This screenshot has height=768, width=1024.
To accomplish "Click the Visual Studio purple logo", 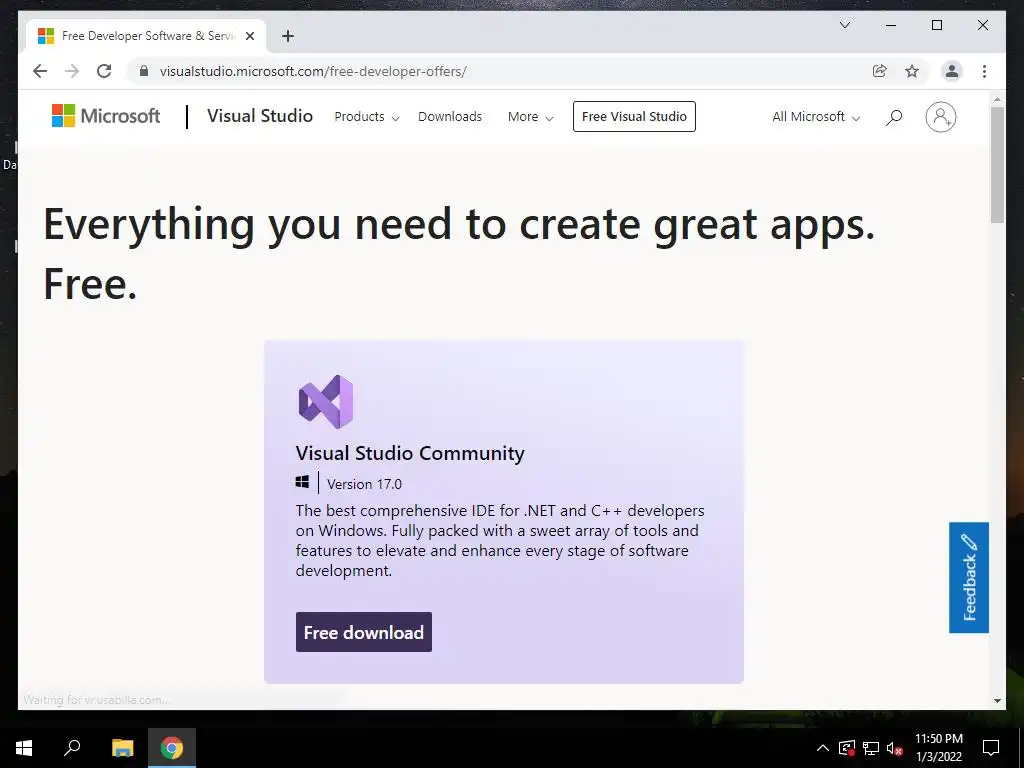I will click(x=326, y=402).
